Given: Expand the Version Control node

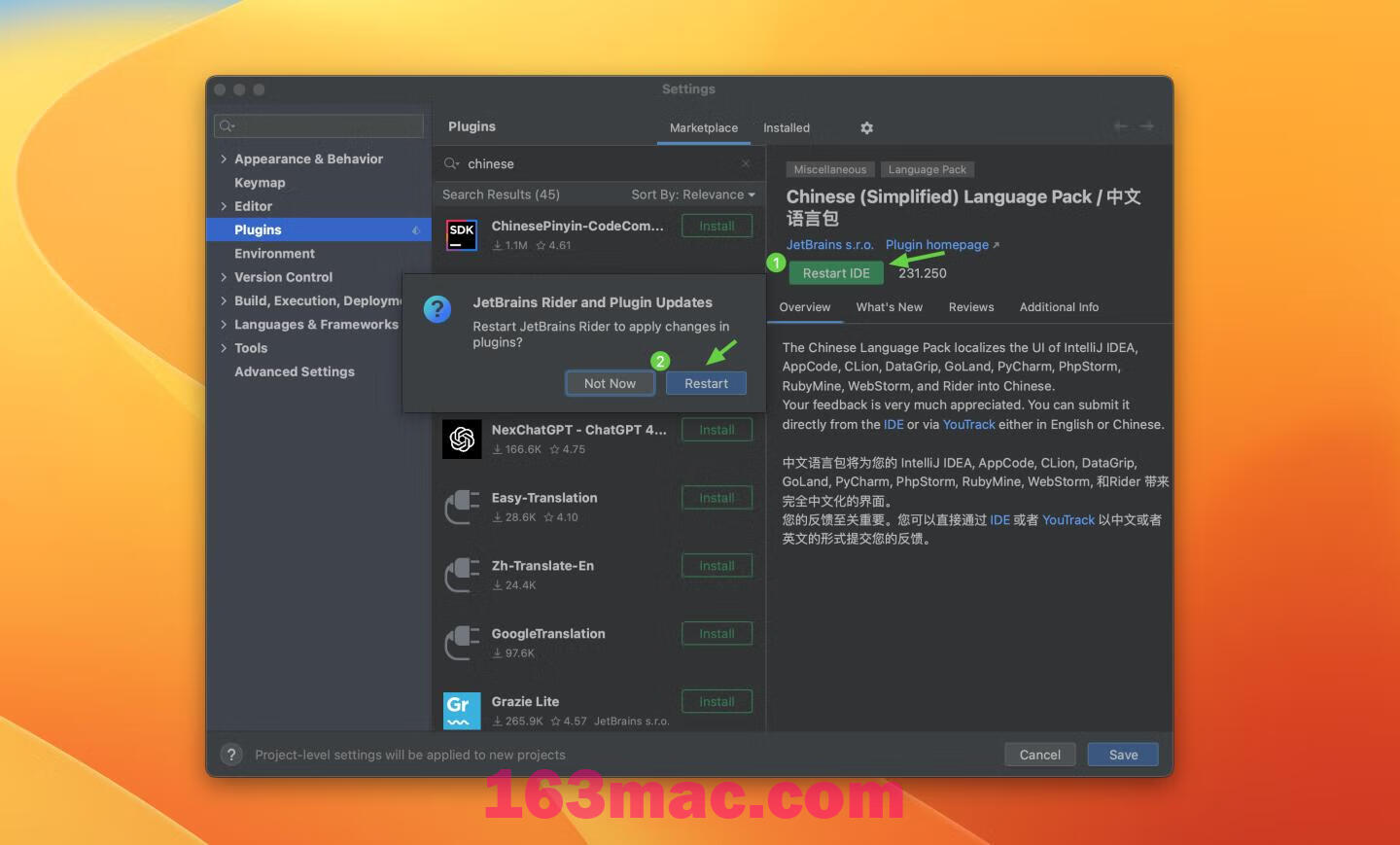Looking at the screenshot, I should 224,277.
